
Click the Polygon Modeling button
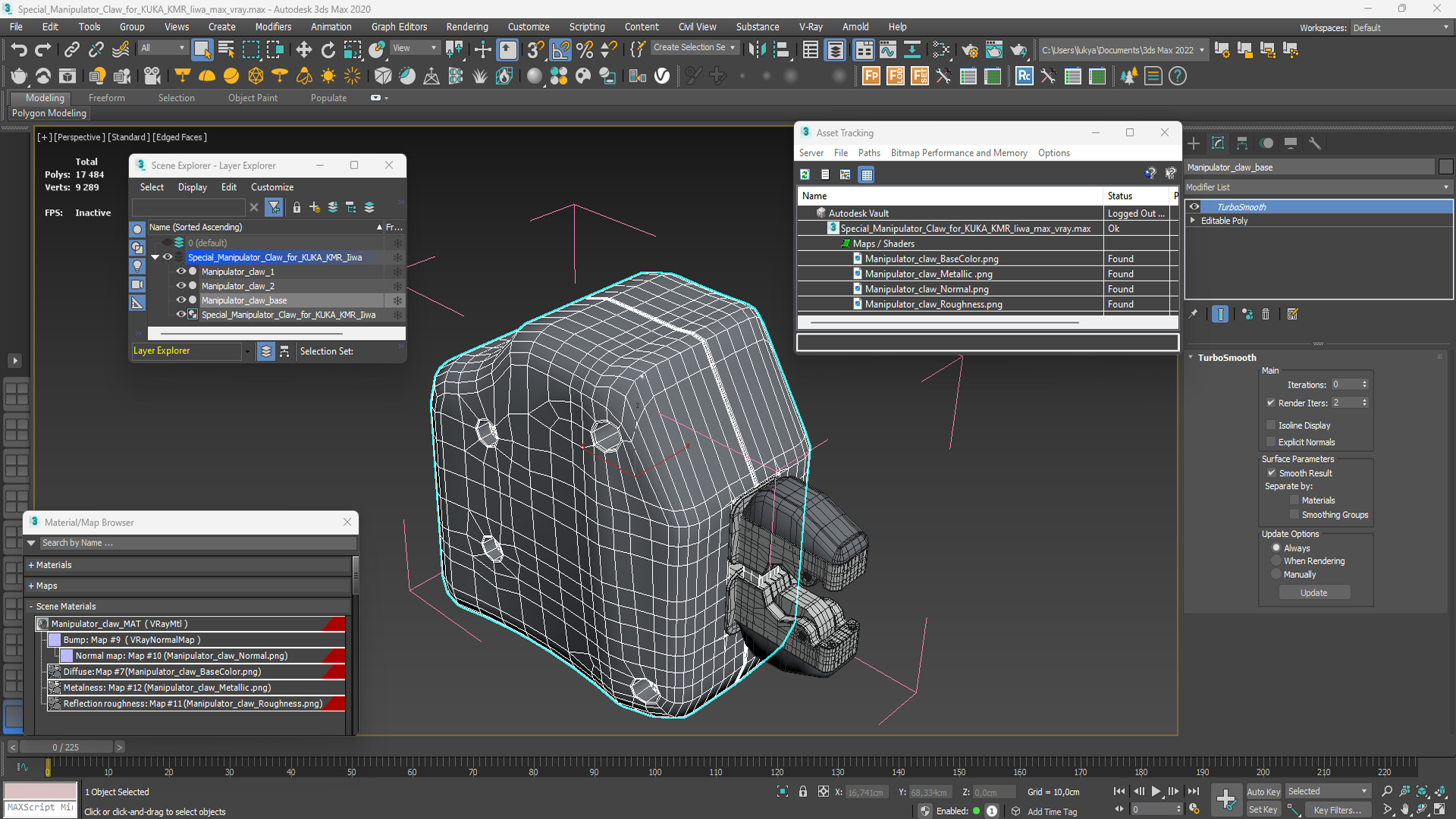[x=49, y=113]
